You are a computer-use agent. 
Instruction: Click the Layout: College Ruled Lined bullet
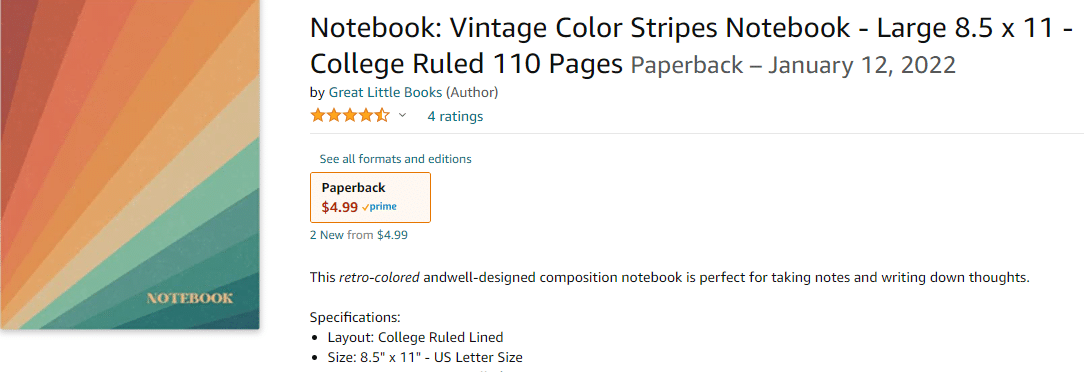[415, 338]
